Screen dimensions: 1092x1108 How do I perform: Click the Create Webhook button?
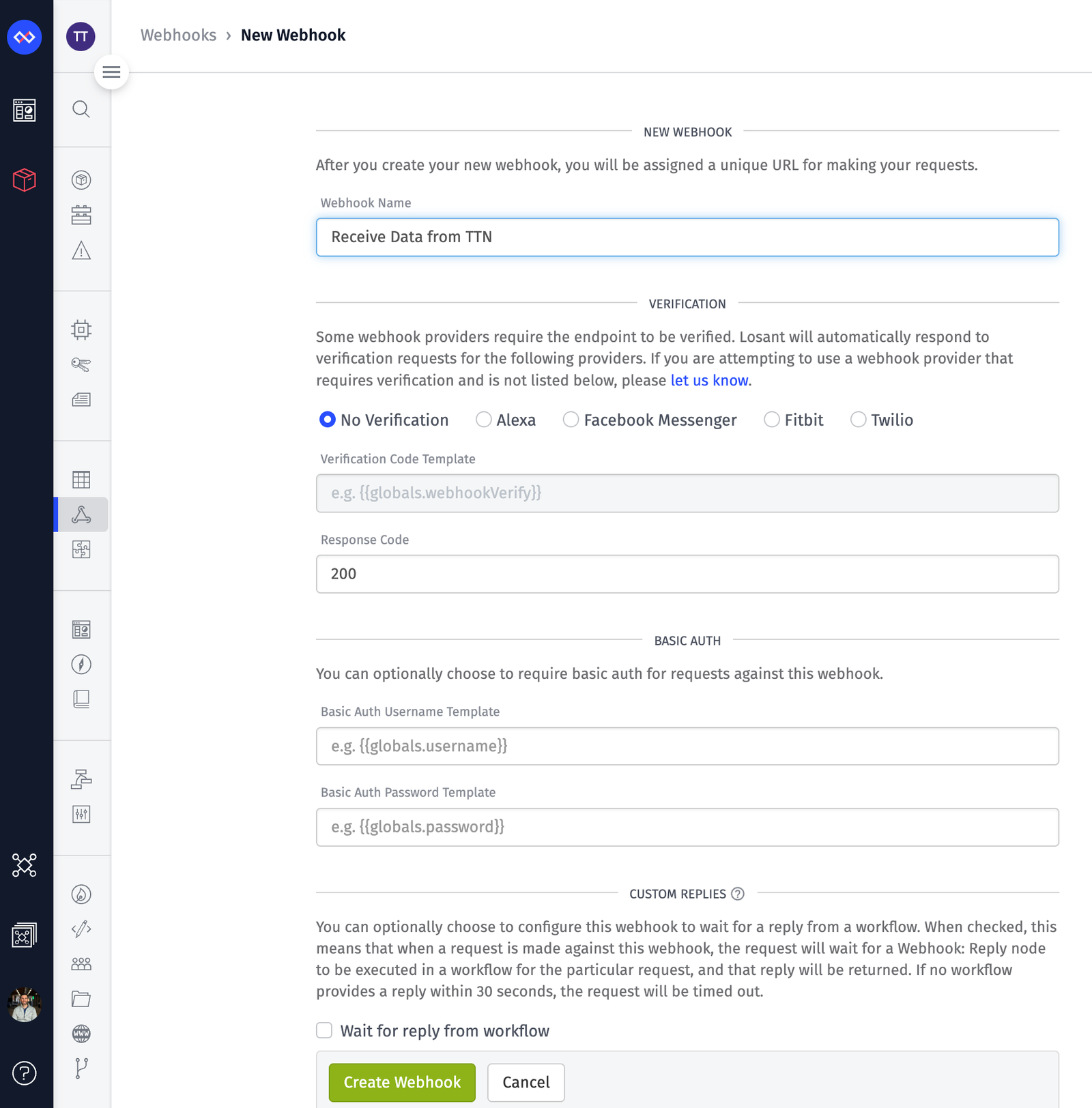(401, 1082)
